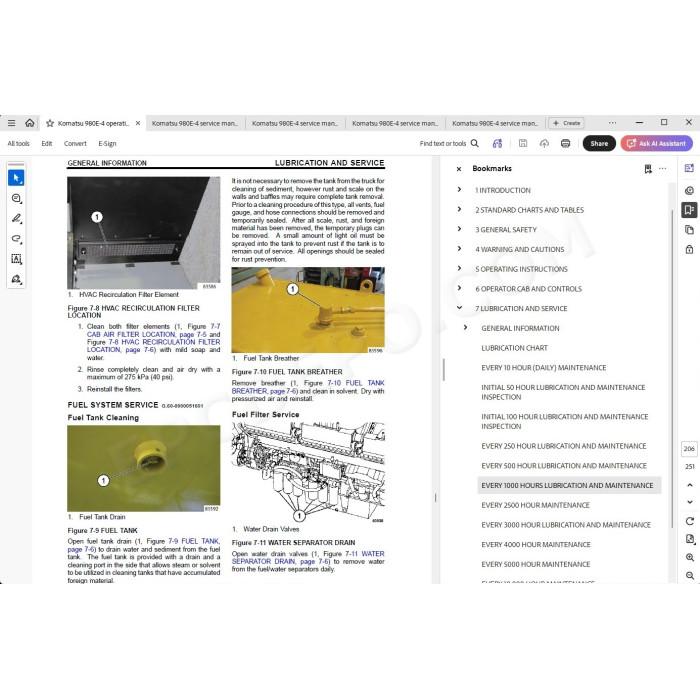Expand the GENERAL INFORMATION sub-bookmark
The width and height of the screenshot is (700, 700).
tap(465, 328)
